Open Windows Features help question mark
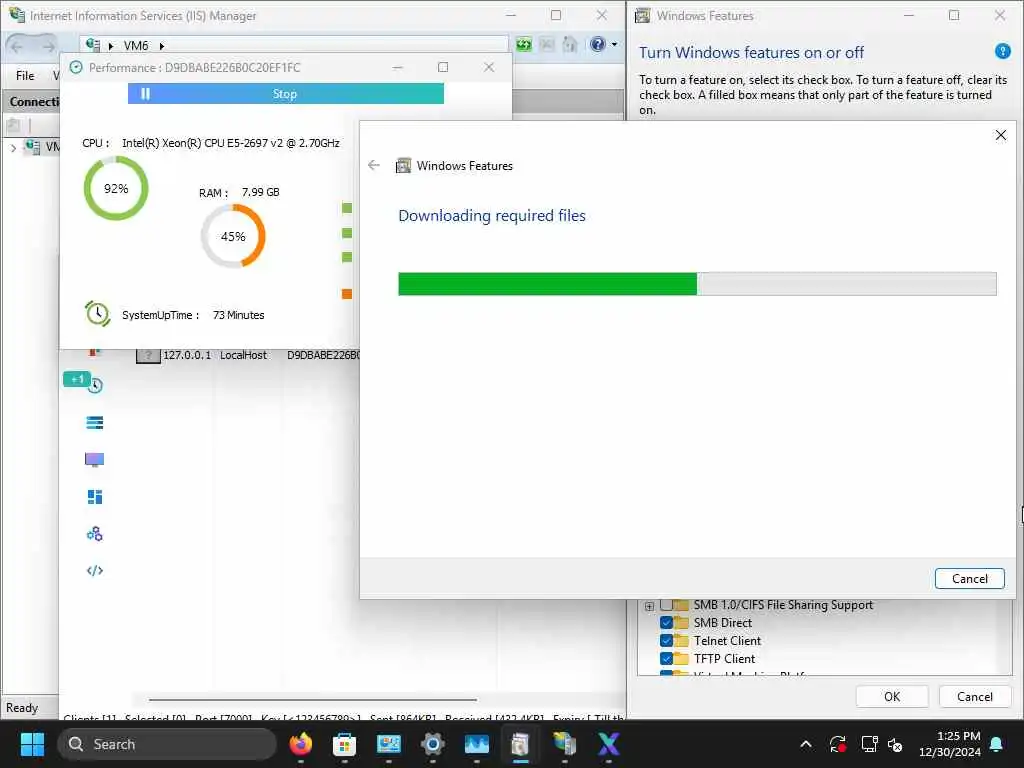 1002,51
